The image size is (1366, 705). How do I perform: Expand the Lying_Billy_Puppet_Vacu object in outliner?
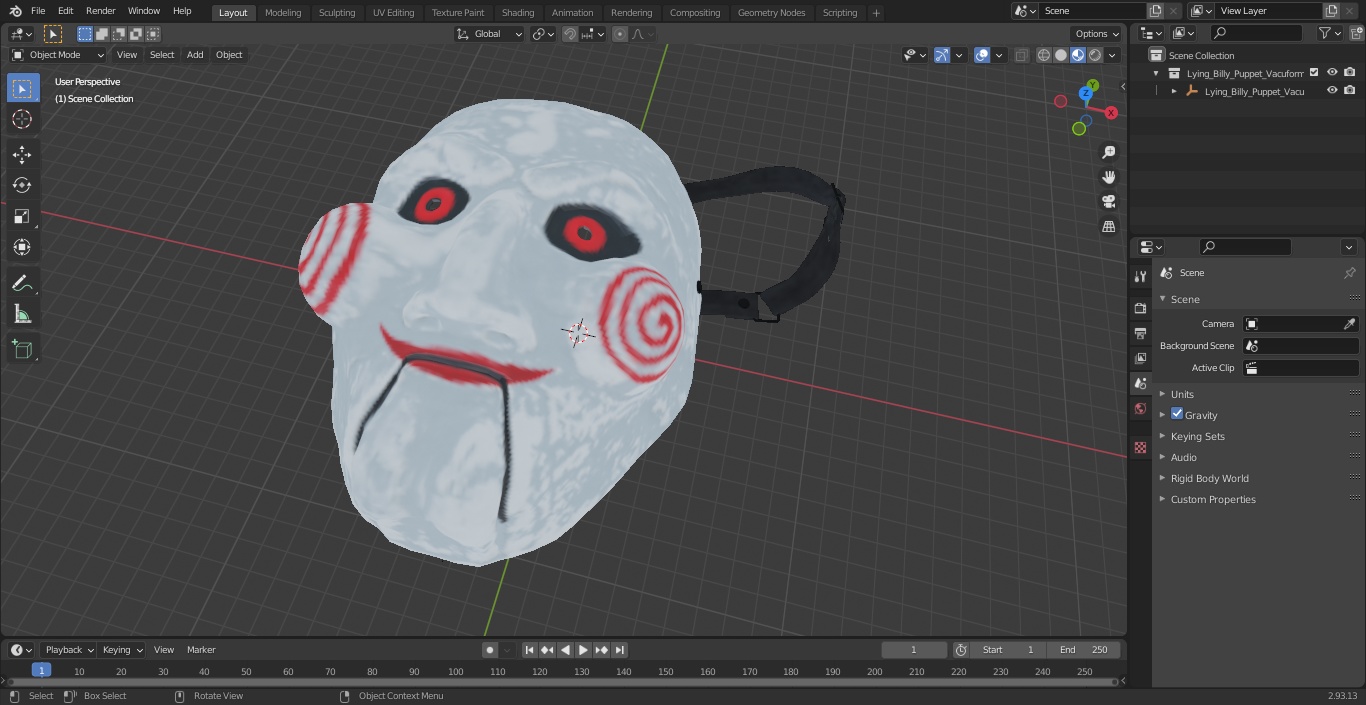click(1174, 91)
